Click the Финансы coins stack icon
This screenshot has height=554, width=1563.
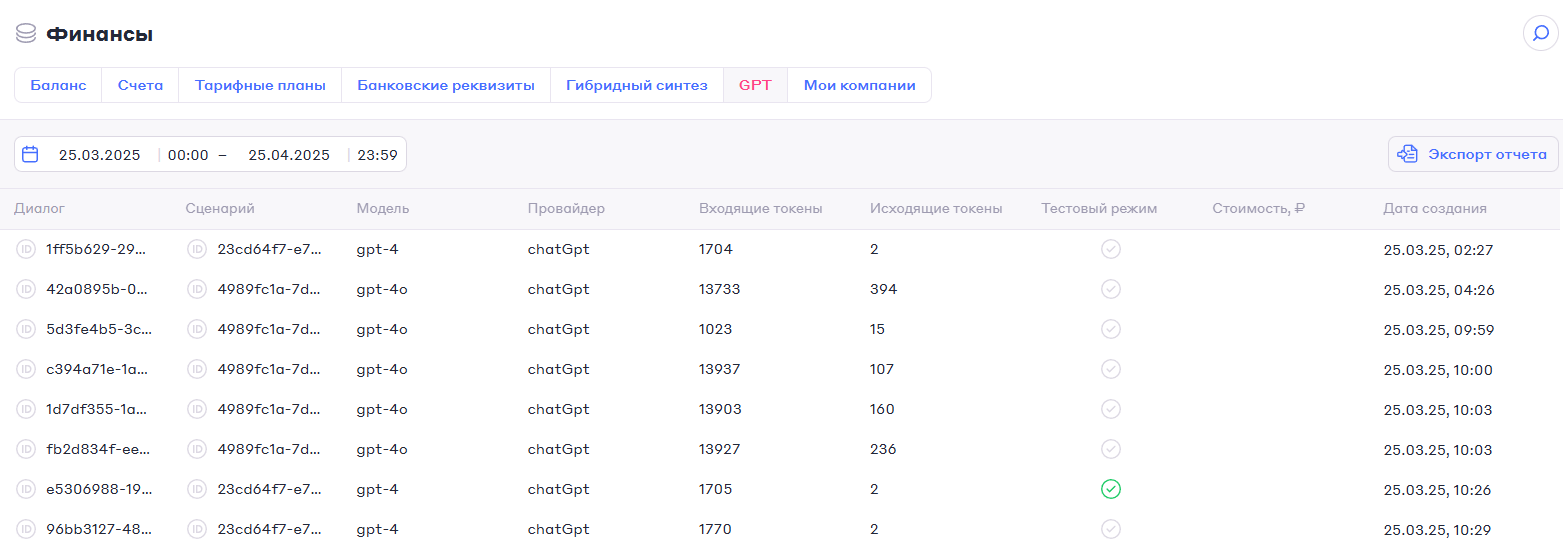pos(26,34)
